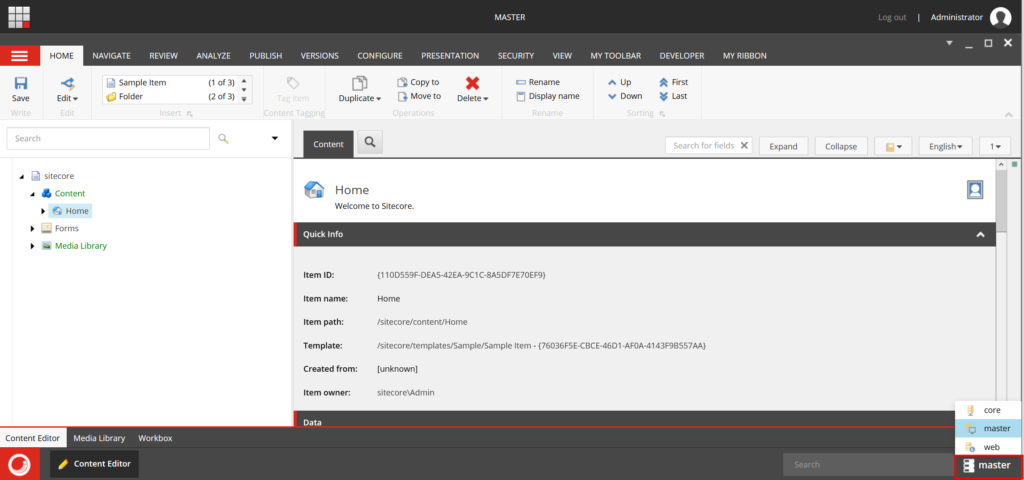This screenshot has width=1024, height=480.
Task: Click the search magnifier tab icon
Action: coord(369,144)
